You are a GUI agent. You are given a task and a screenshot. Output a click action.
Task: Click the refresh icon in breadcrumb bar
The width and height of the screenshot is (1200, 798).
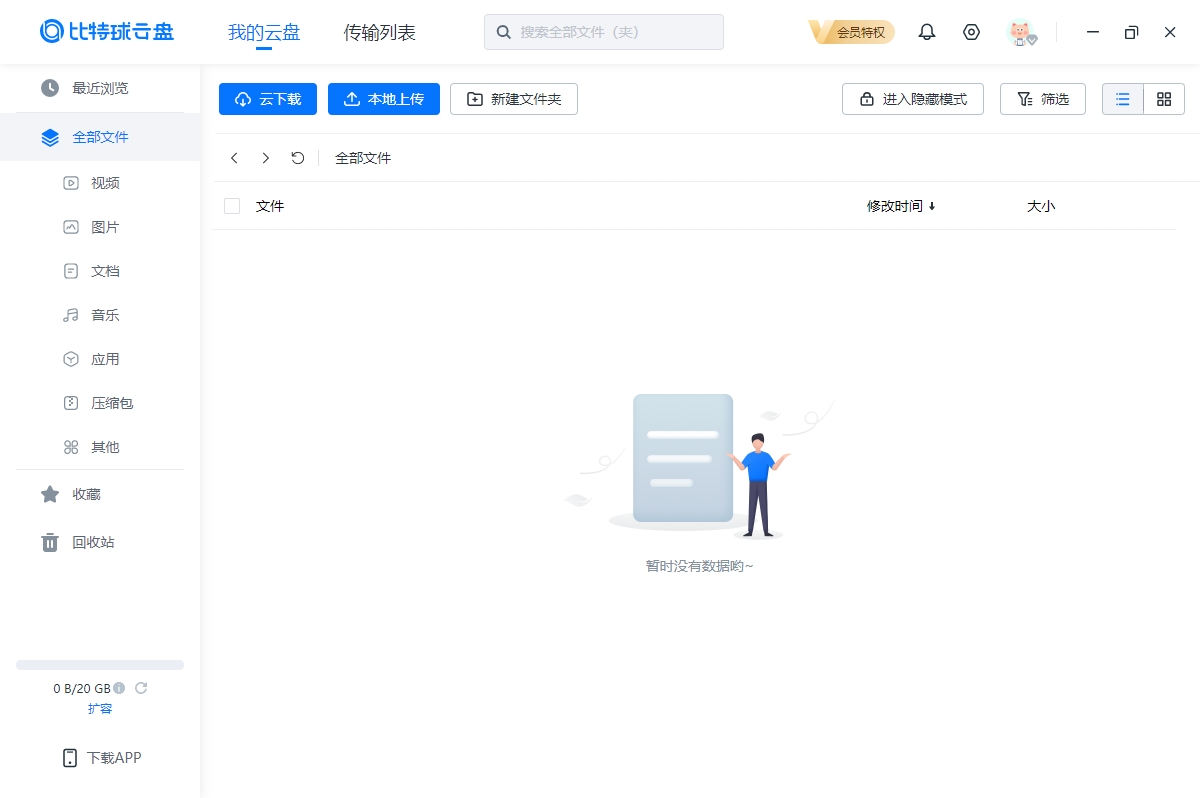(297, 157)
